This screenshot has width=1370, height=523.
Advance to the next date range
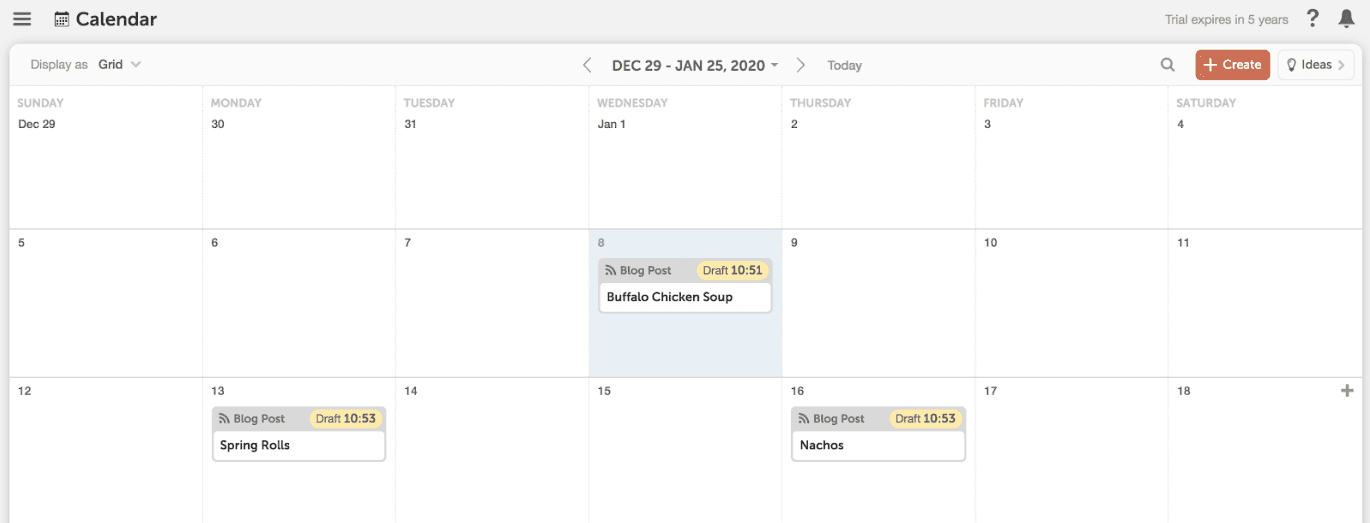[800, 65]
